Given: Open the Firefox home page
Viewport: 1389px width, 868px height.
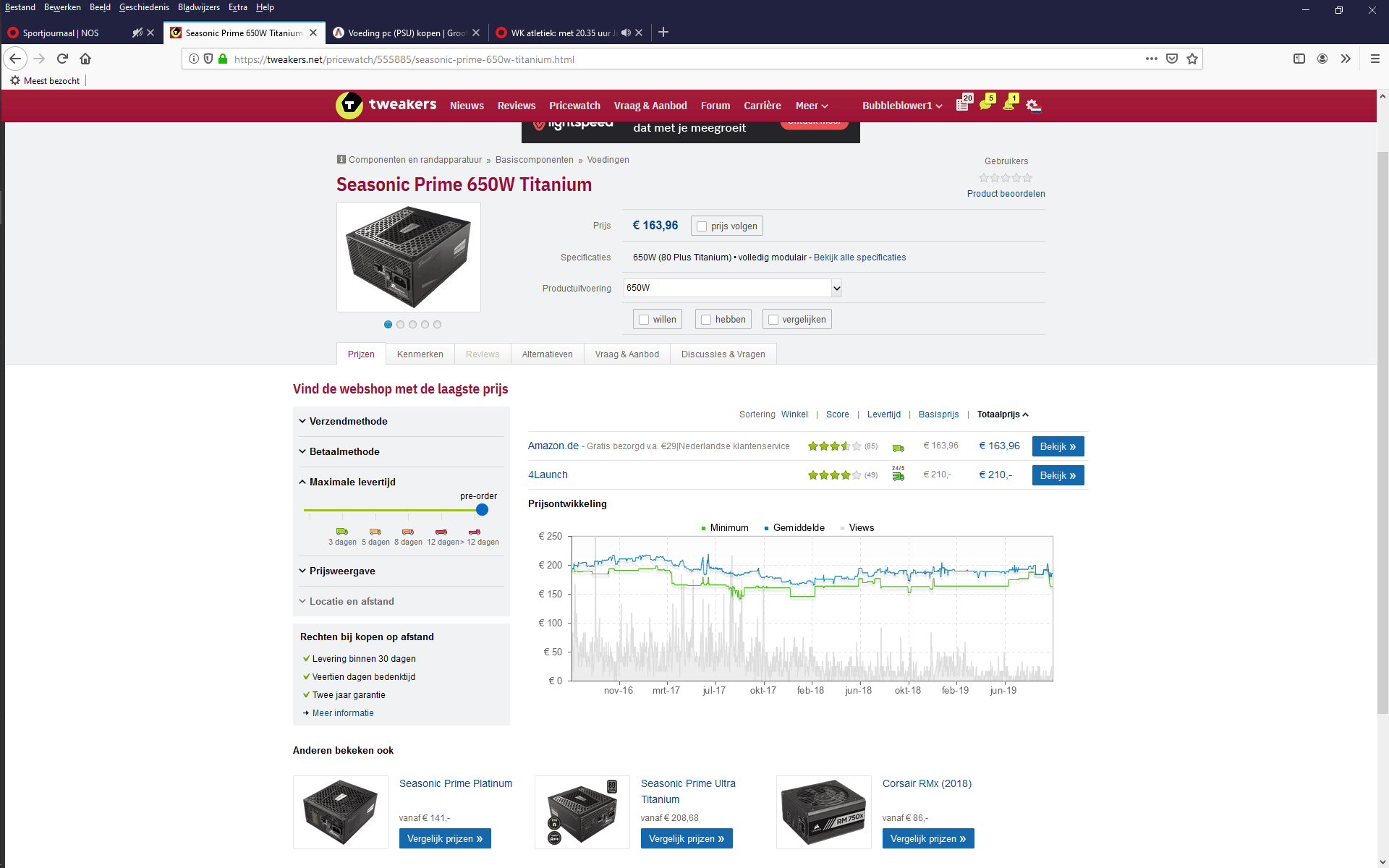Looking at the screenshot, I should click(x=85, y=59).
